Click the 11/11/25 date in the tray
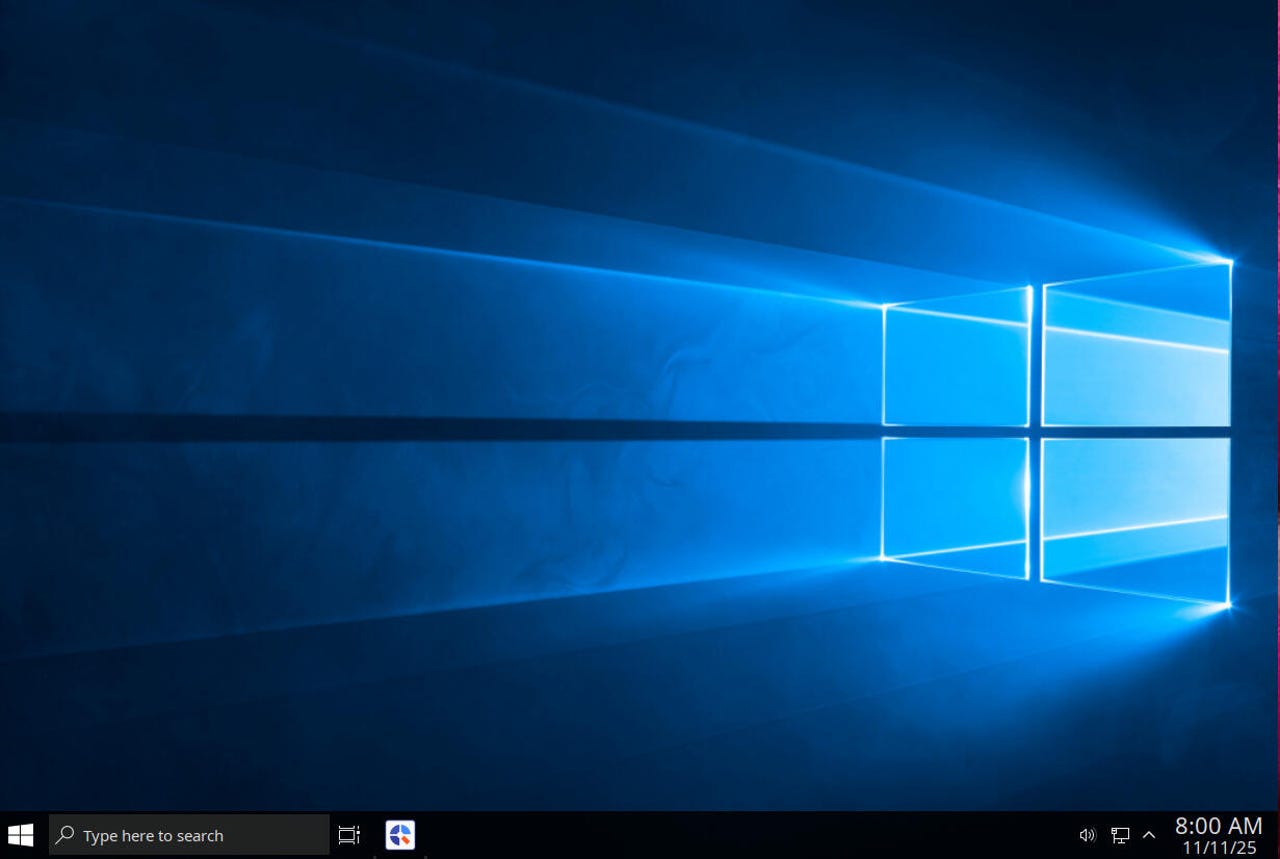The height and width of the screenshot is (859, 1280). tap(1218, 848)
